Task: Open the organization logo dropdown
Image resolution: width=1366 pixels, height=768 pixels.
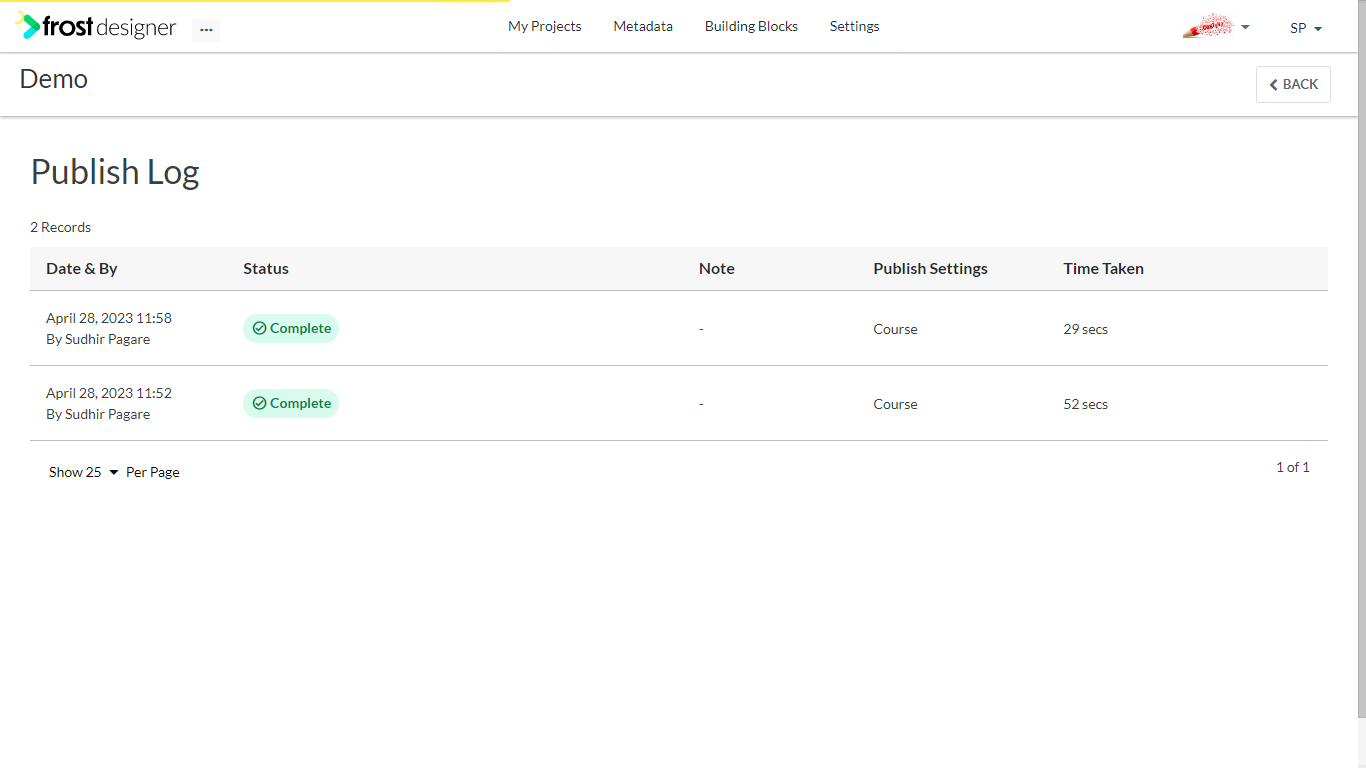Action: [x=1216, y=27]
